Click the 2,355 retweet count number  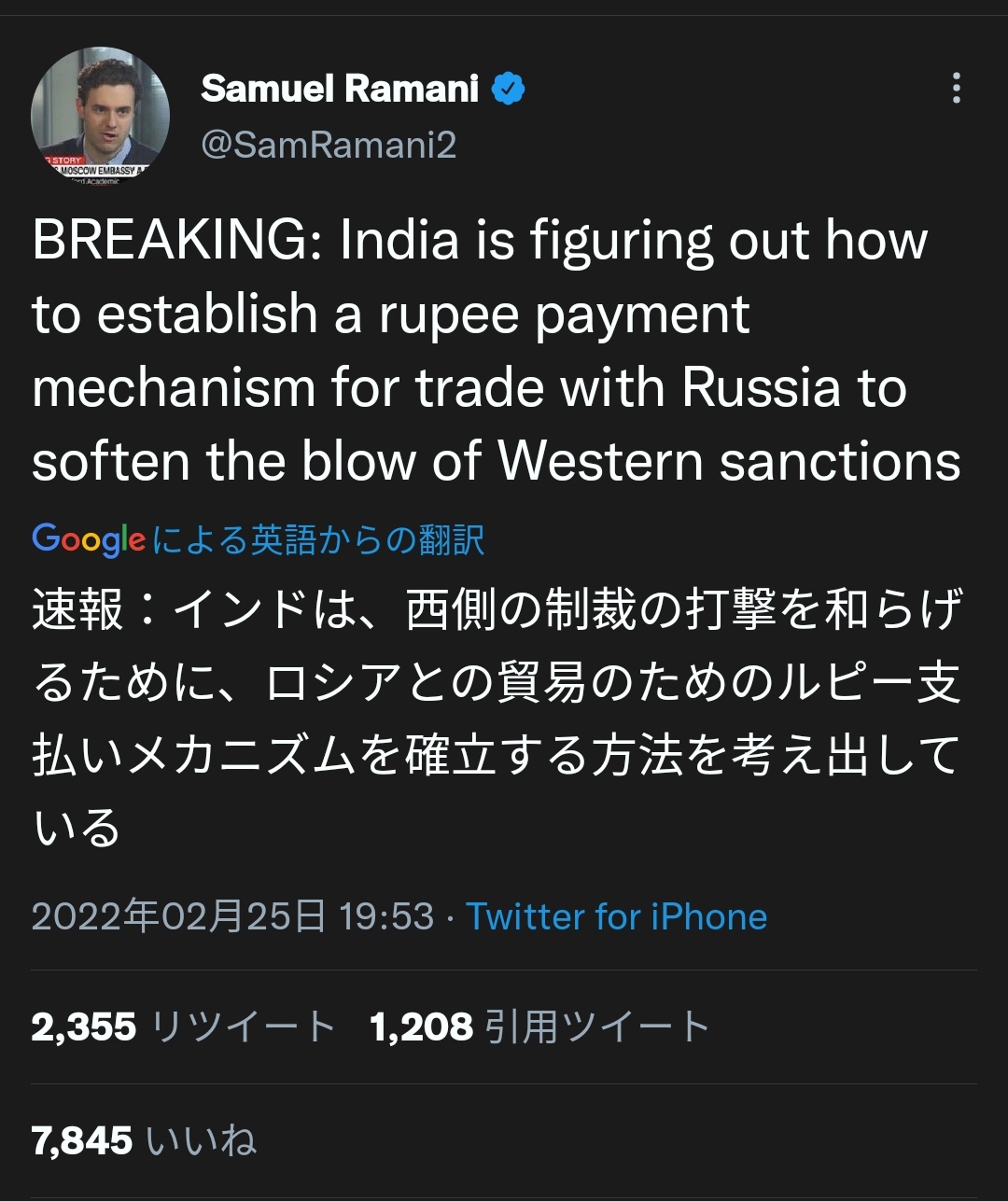pyautogui.click(x=84, y=1027)
